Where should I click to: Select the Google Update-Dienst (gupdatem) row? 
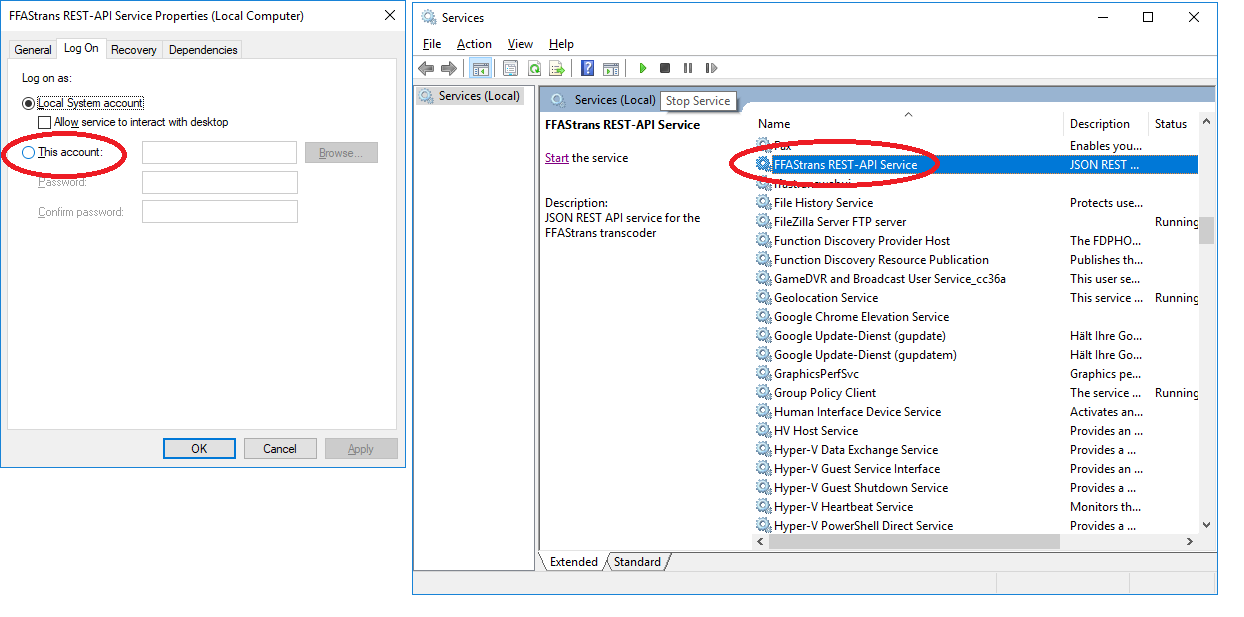(976, 355)
